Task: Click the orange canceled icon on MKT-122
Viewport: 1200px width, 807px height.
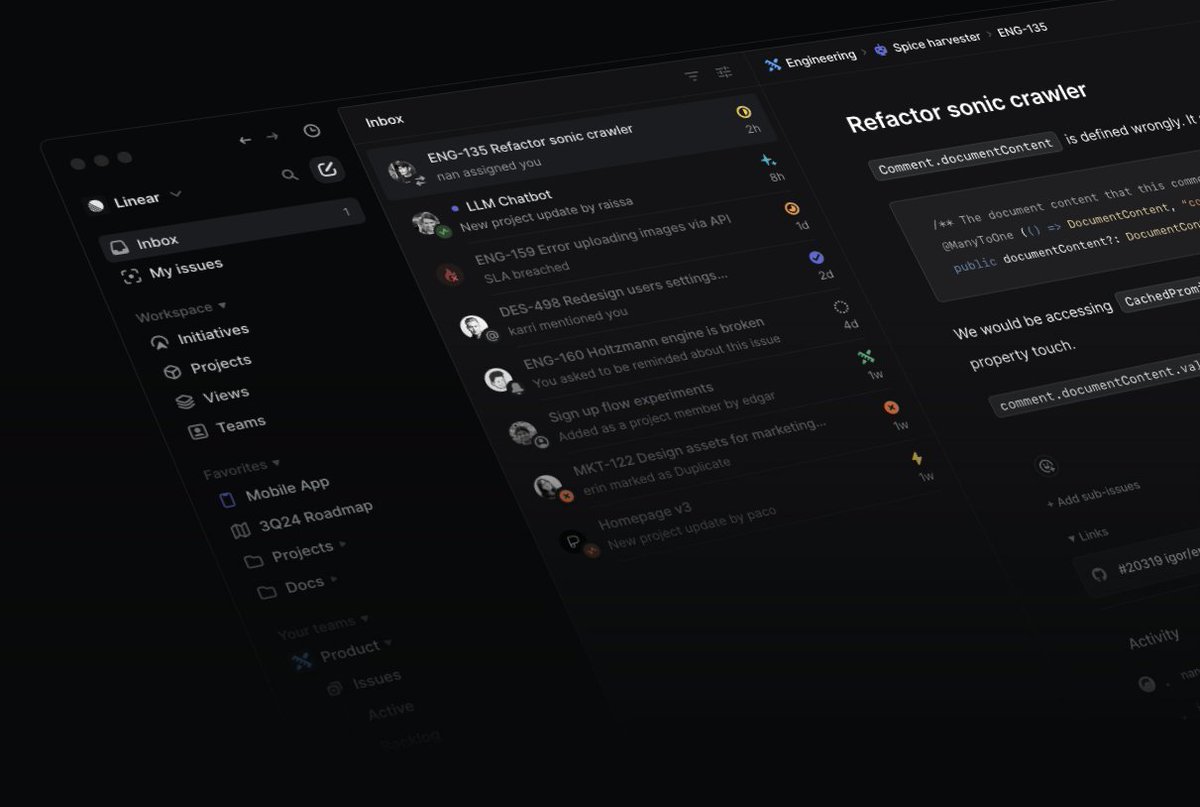Action: pyautogui.click(x=892, y=407)
